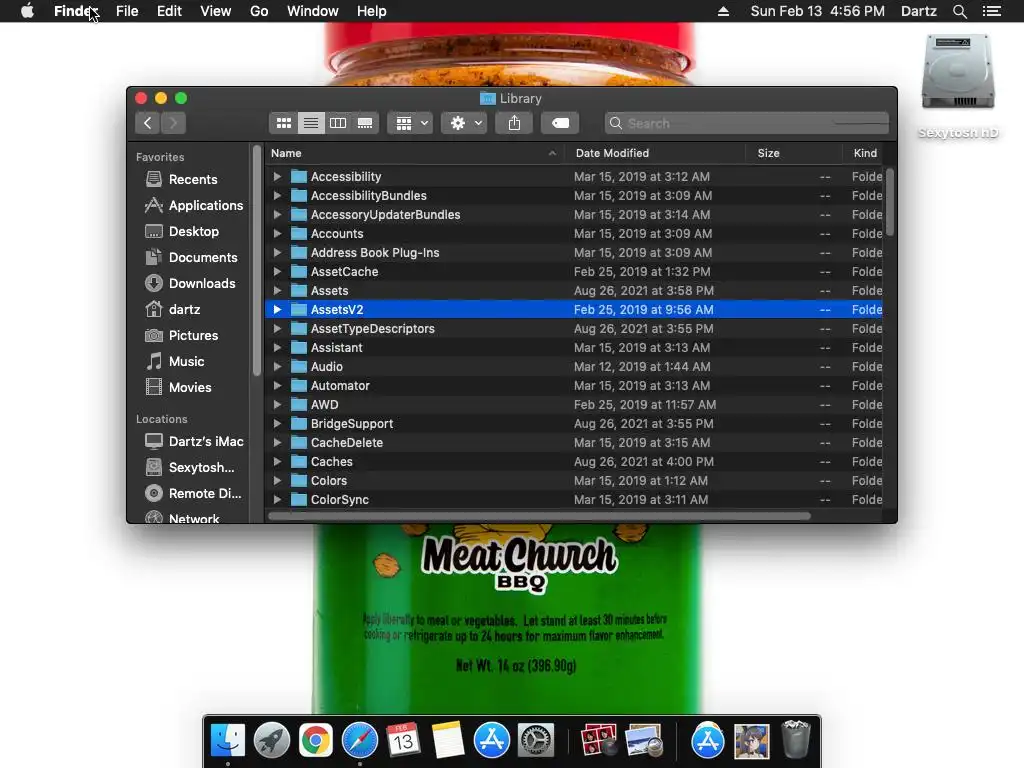Expand the ColorSync folder

(277, 500)
